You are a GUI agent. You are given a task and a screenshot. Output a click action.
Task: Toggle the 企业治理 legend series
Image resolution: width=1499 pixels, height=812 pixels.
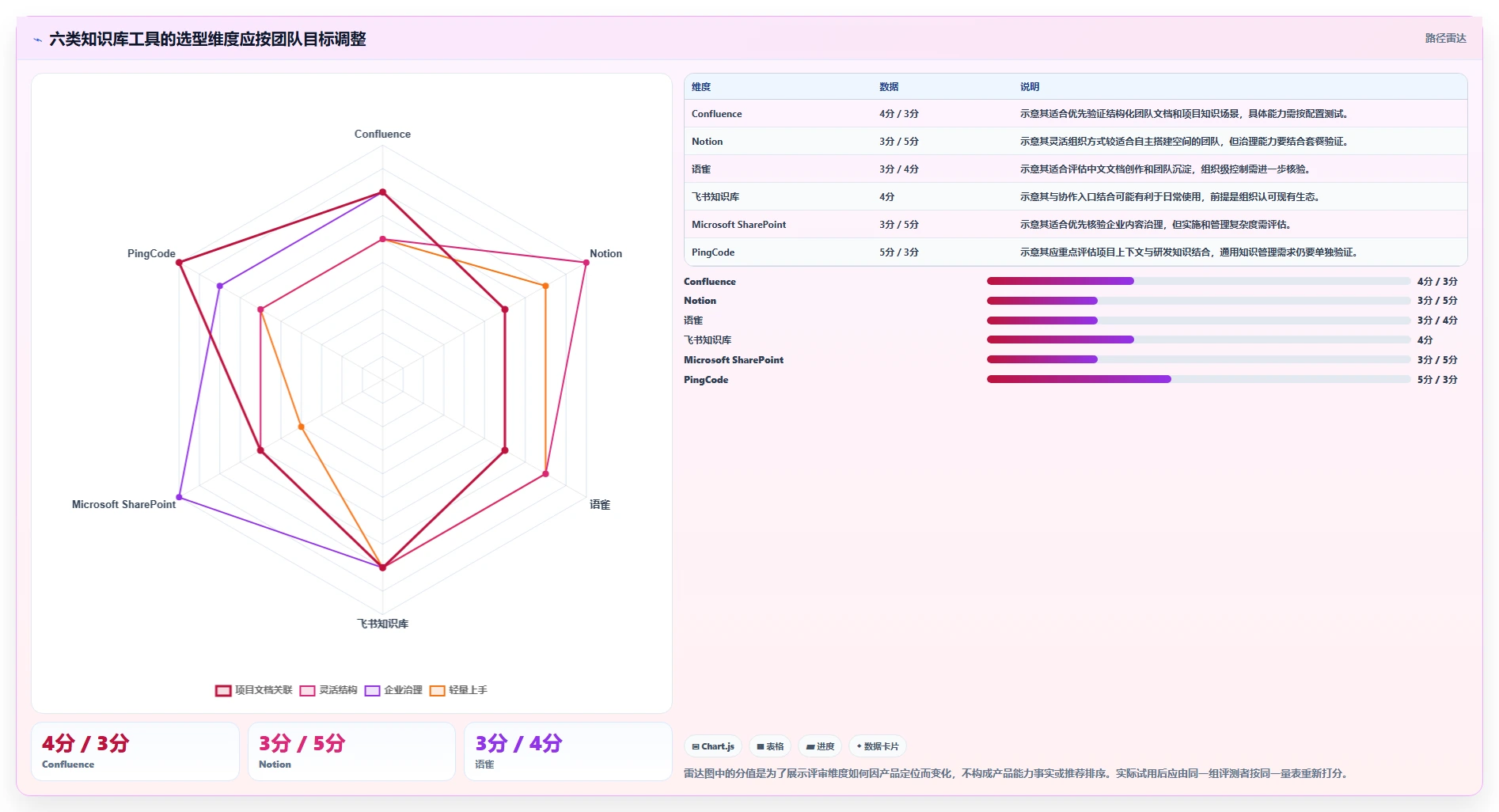click(393, 690)
